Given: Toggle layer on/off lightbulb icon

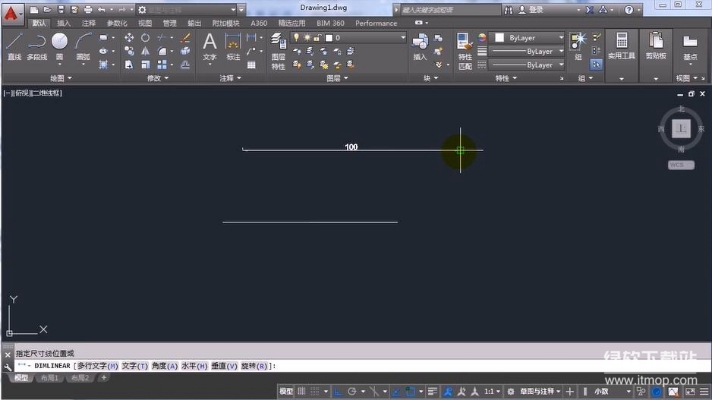Looking at the screenshot, I should coord(297,38).
